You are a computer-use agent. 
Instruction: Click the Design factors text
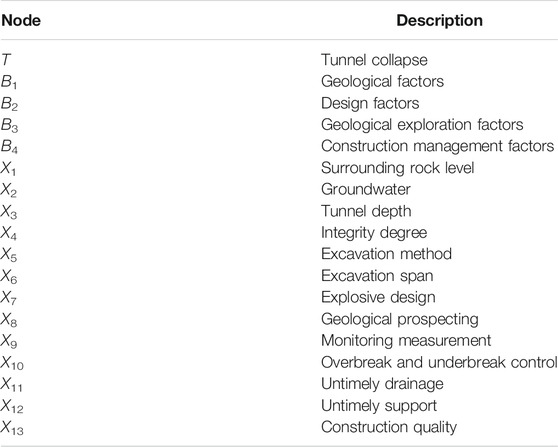370,103
